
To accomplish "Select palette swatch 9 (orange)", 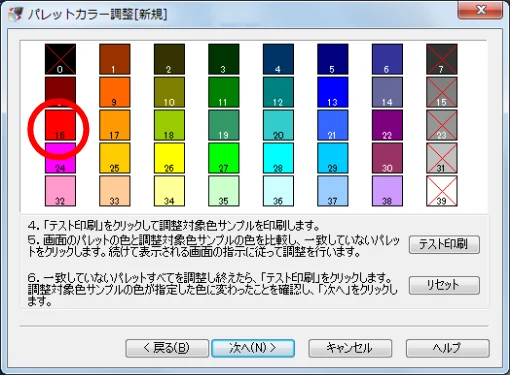I will (x=115, y=92).
